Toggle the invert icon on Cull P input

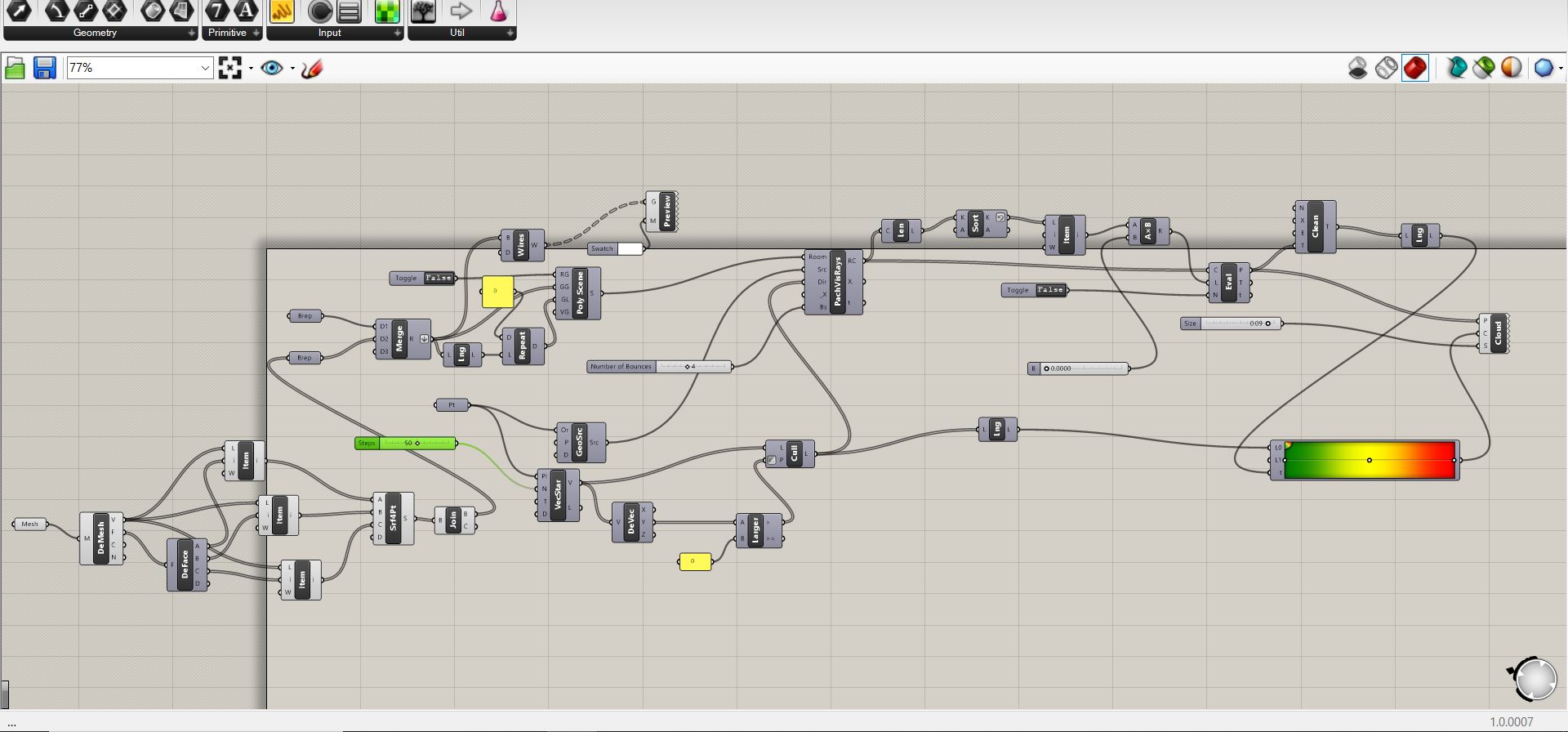coord(771,460)
